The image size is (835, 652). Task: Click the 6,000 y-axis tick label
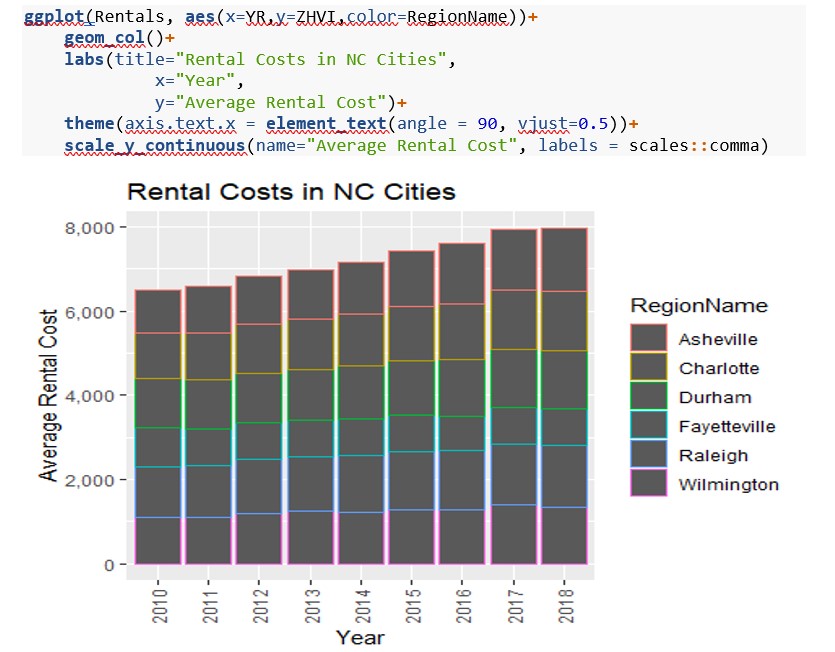click(89, 312)
